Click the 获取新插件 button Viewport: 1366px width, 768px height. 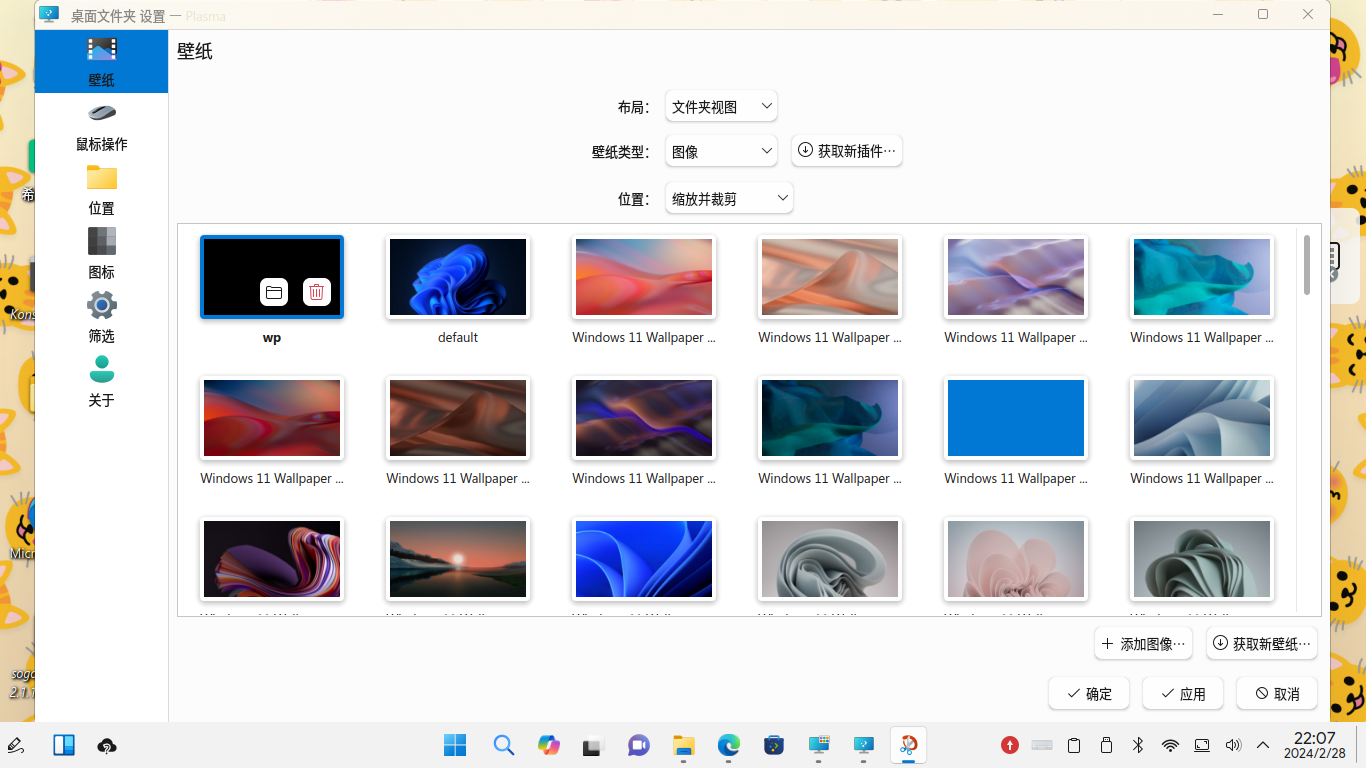[x=847, y=151]
